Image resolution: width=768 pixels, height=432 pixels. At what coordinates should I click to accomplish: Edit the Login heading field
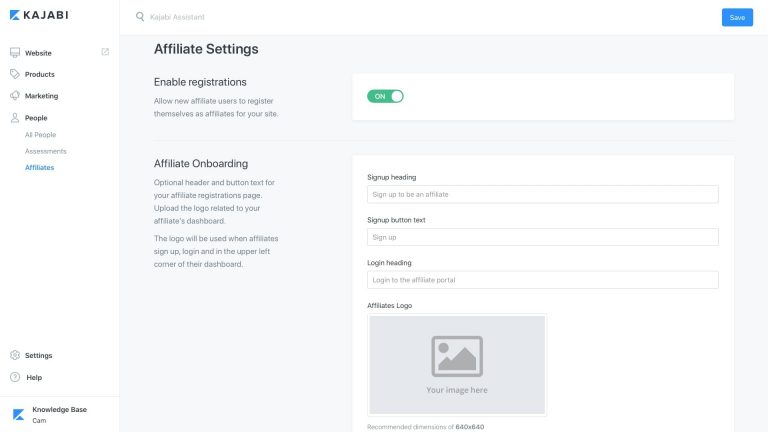tap(543, 280)
